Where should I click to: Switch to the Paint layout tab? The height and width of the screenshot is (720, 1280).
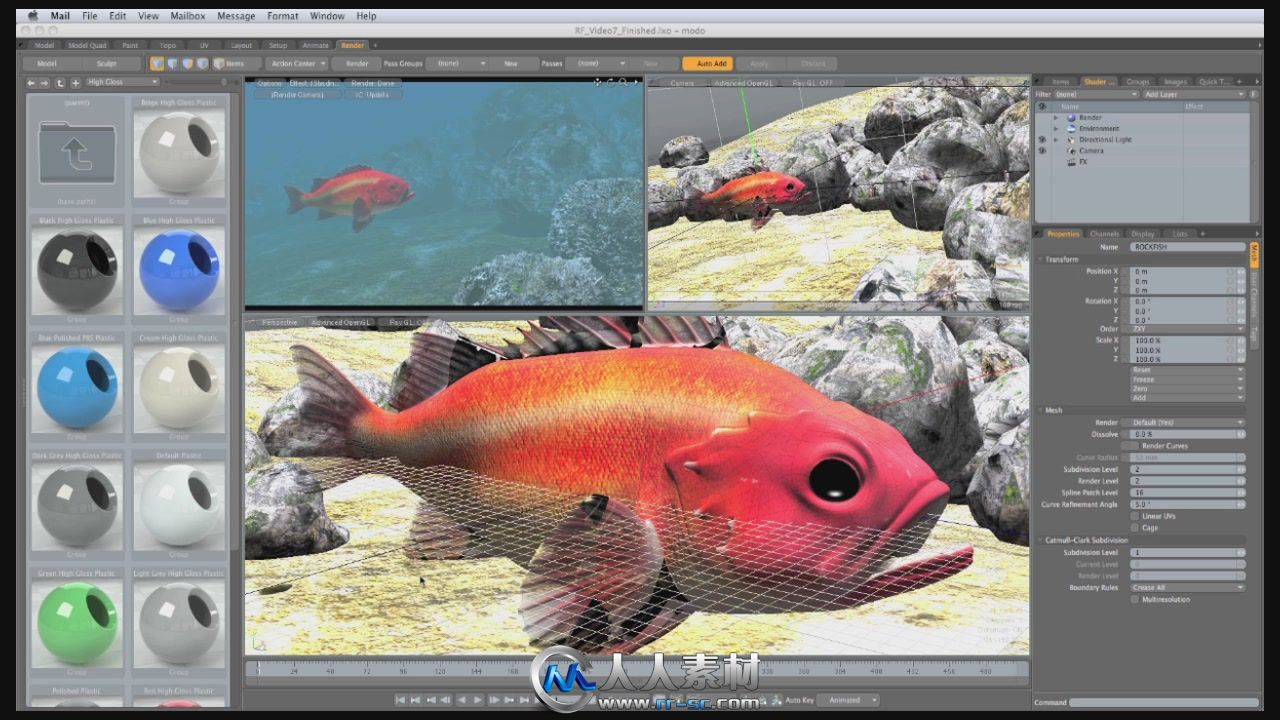coord(130,45)
